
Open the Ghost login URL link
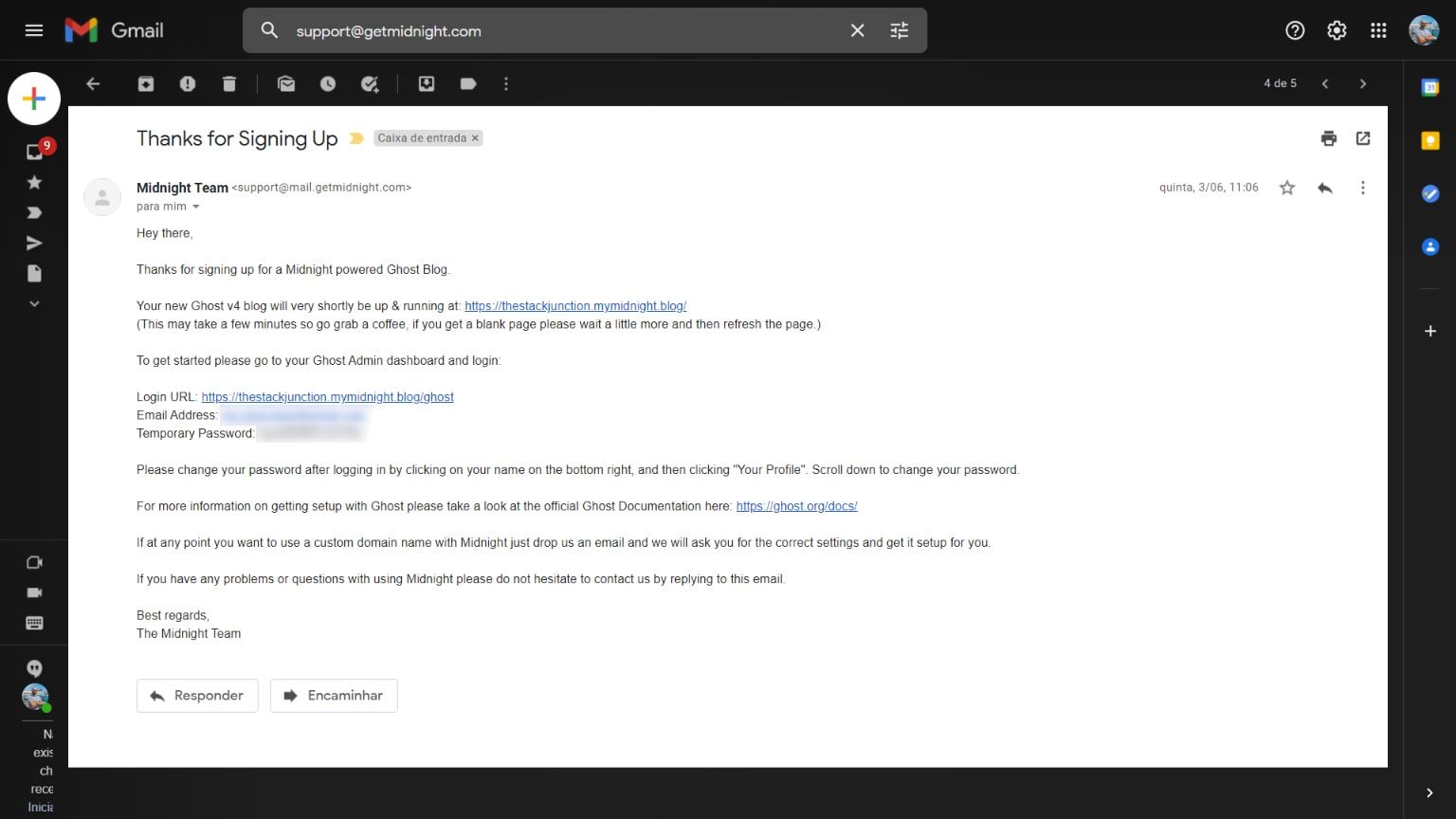[328, 397]
